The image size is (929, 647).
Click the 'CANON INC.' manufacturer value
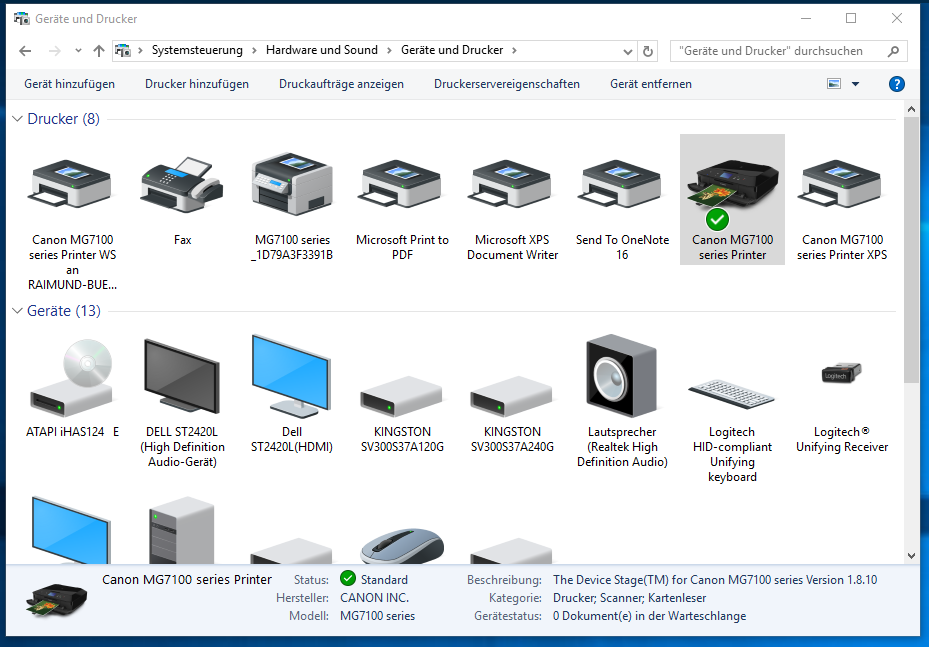point(374,598)
